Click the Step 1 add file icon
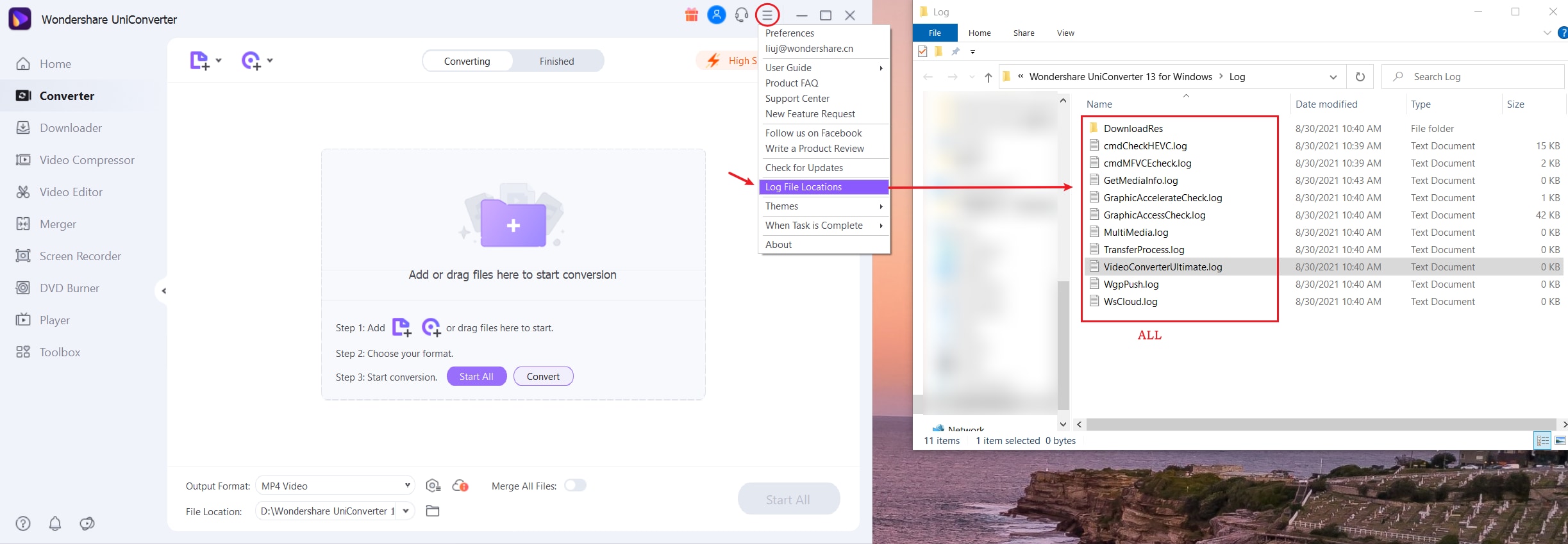 (x=401, y=327)
